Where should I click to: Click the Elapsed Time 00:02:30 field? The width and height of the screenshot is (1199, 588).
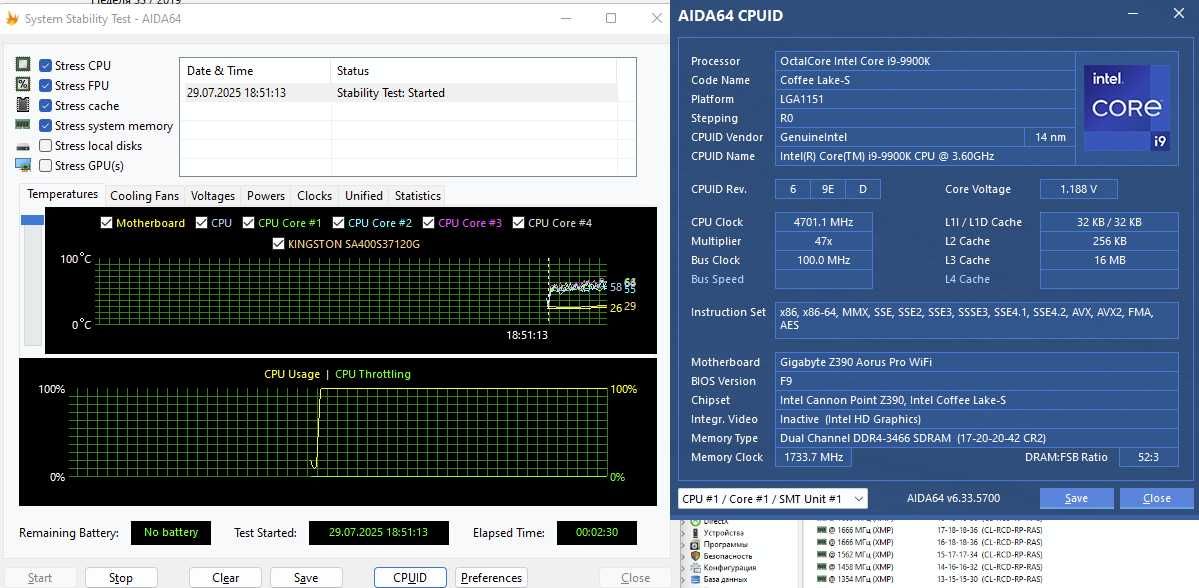(596, 533)
